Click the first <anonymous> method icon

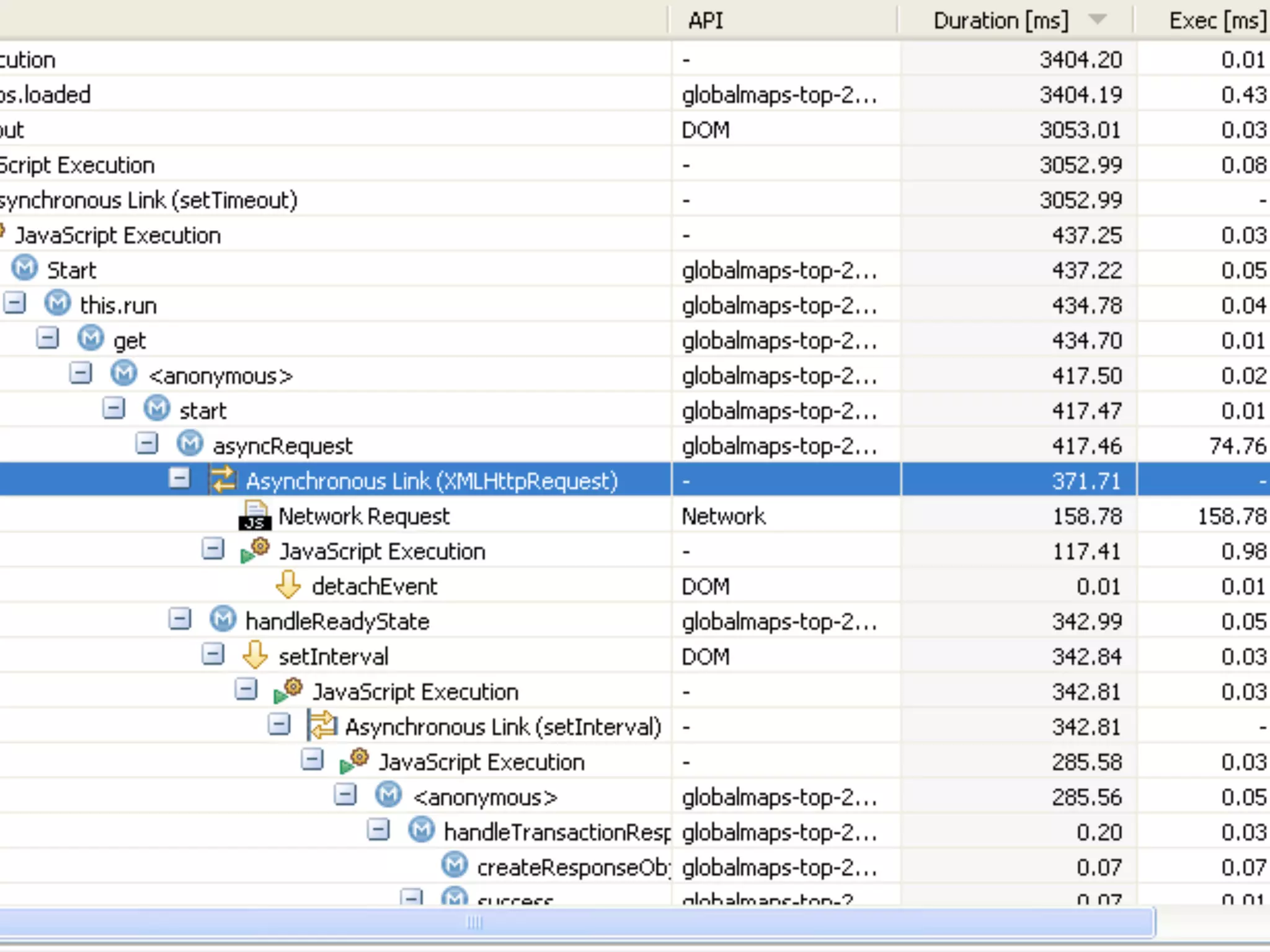tap(123, 374)
